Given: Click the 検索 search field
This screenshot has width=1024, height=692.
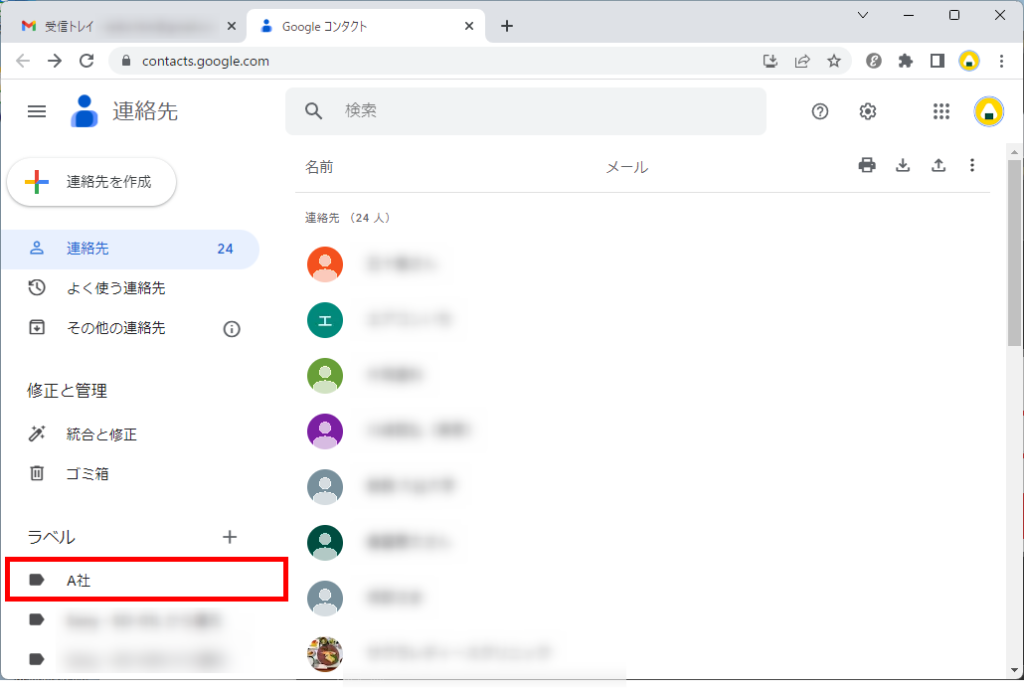Looking at the screenshot, I should click(540, 111).
